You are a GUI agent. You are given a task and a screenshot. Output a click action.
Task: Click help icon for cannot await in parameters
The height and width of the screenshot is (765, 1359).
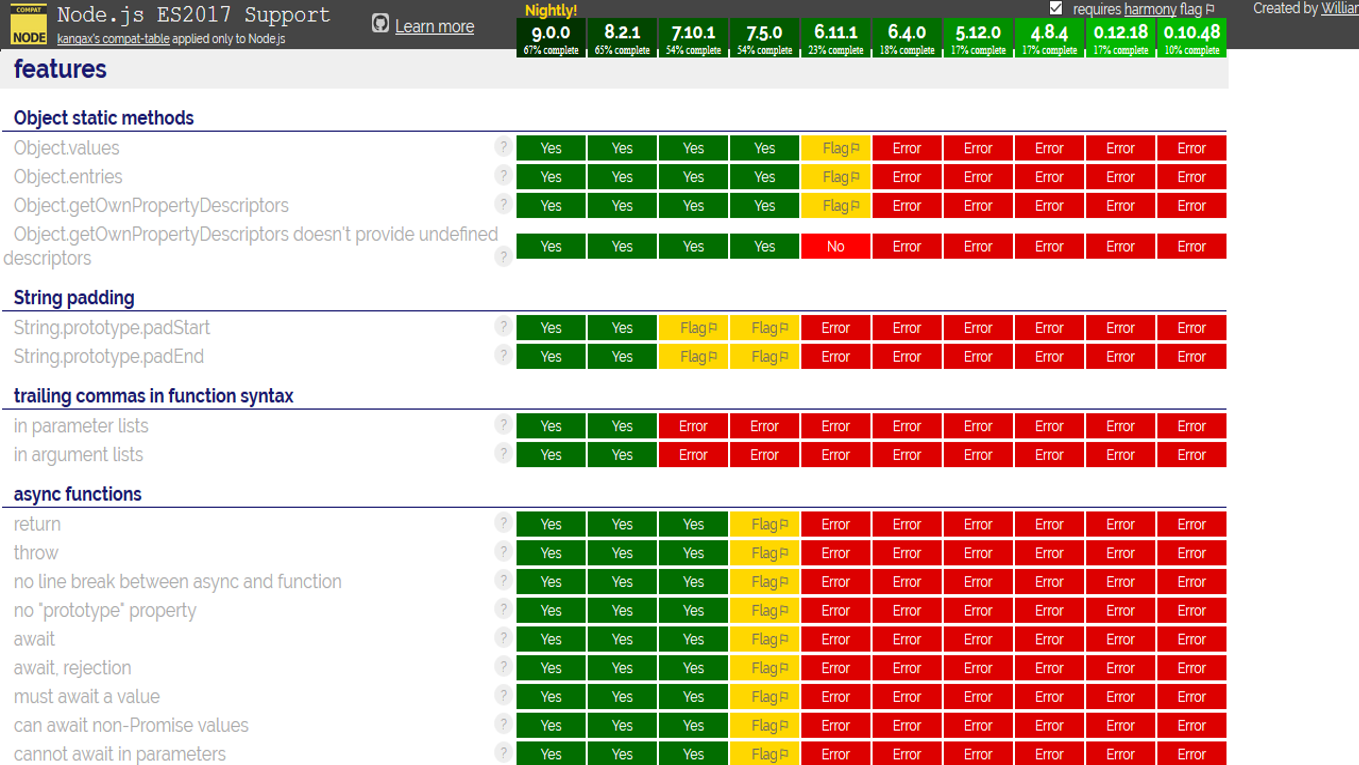(503, 753)
